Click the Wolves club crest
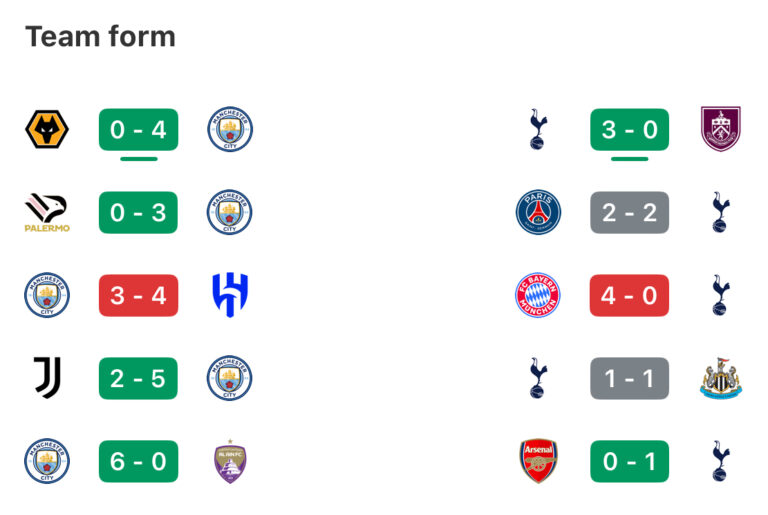 click(x=46, y=130)
